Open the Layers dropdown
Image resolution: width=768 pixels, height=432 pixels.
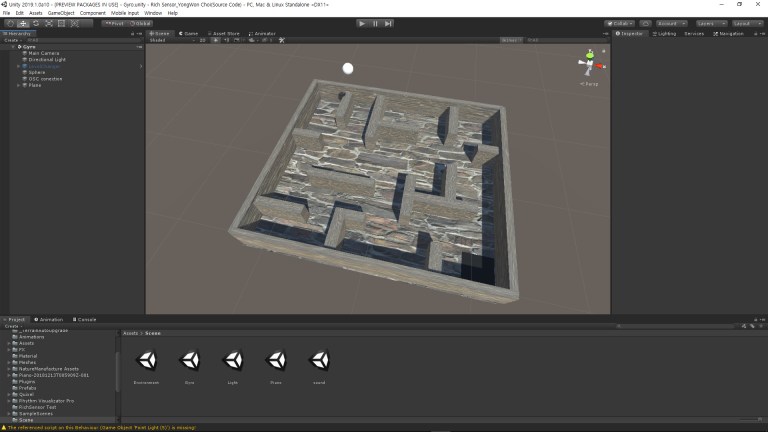point(711,23)
